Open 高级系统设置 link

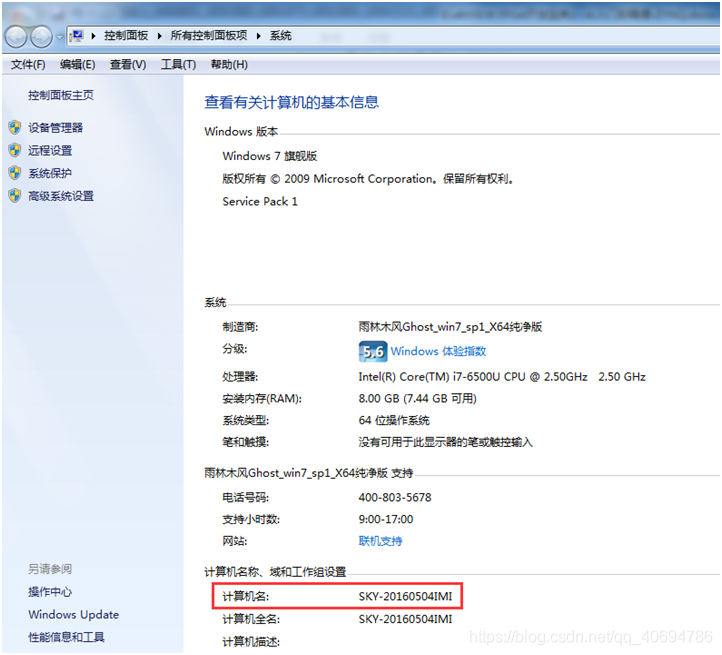coord(61,196)
